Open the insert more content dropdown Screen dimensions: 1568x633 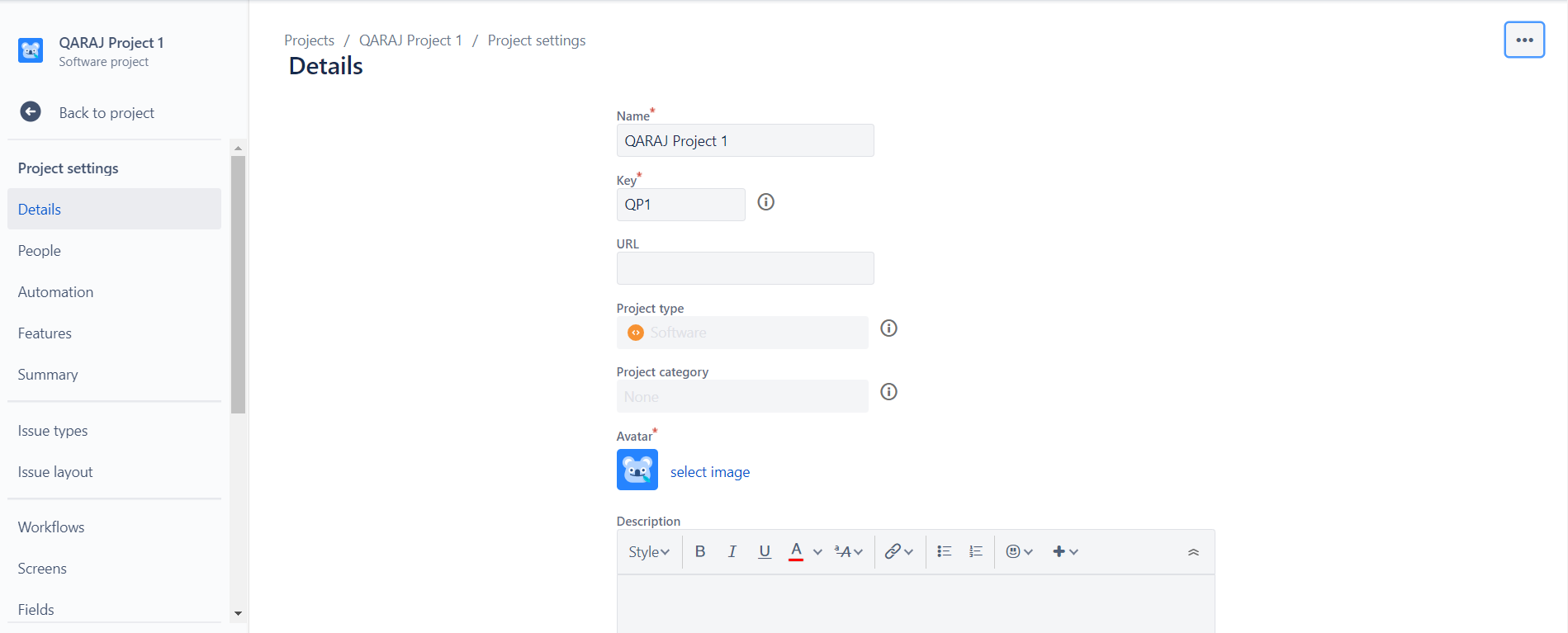point(1065,551)
